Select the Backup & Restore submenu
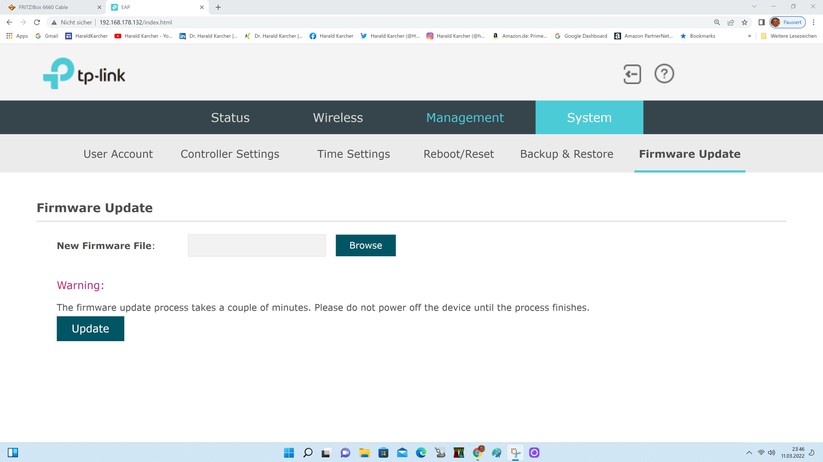Image resolution: width=823 pixels, height=462 pixels. tap(566, 154)
